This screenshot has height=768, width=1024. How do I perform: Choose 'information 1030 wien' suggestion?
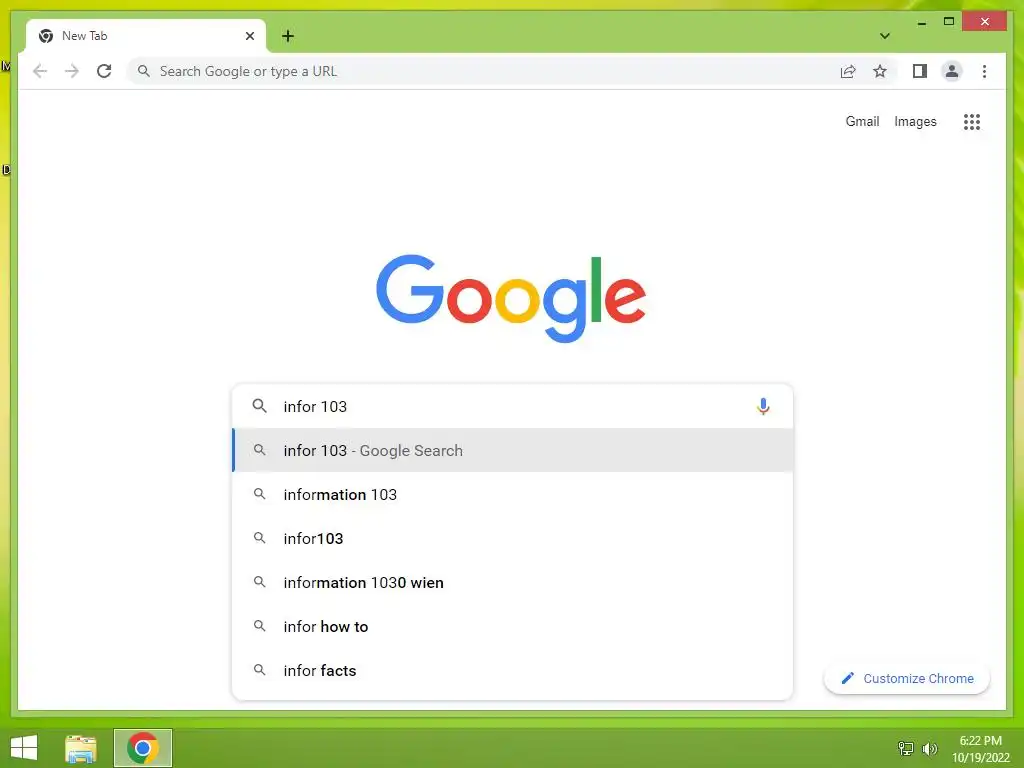click(x=513, y=583)
